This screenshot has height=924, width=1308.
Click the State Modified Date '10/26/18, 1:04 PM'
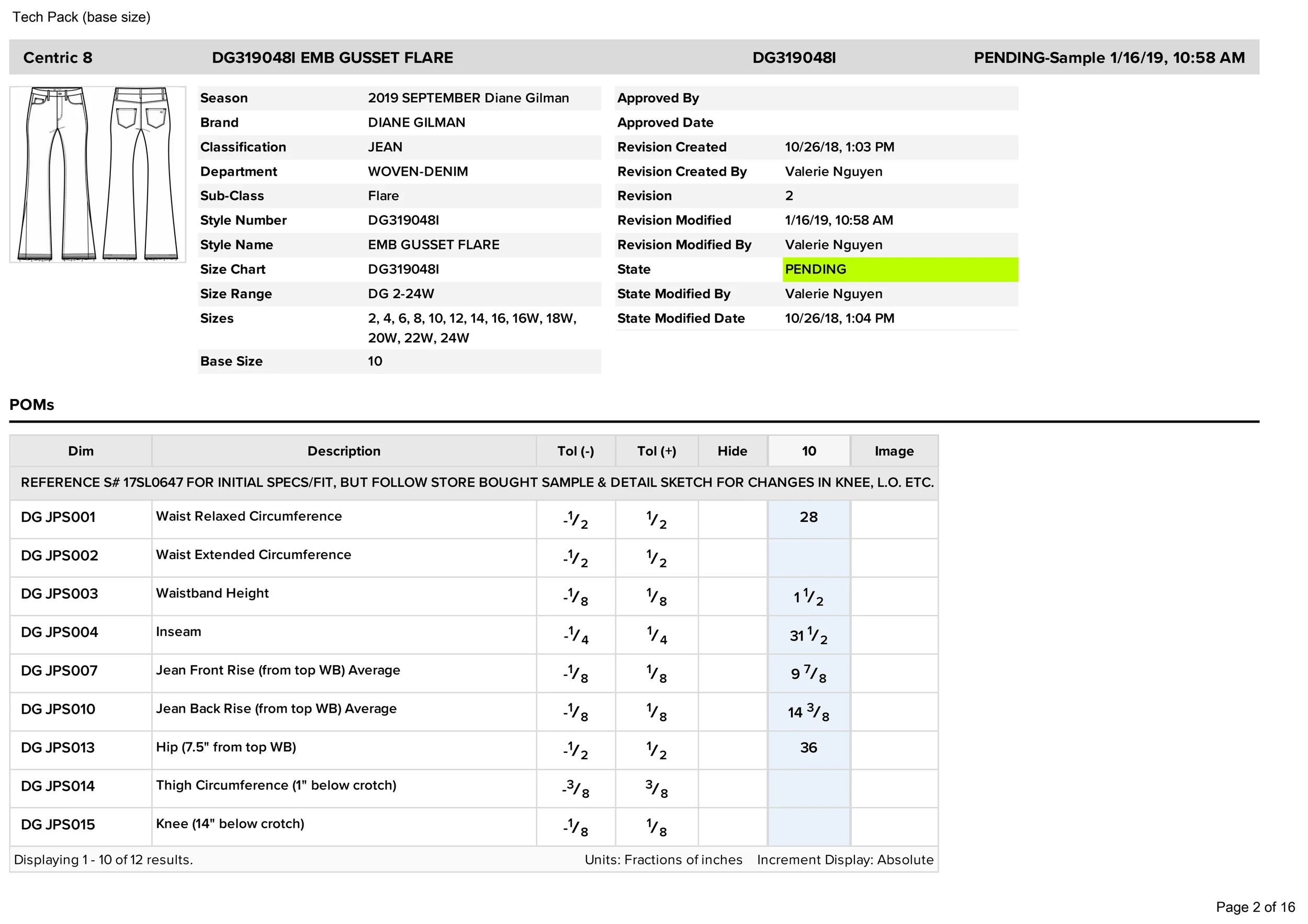[839, 318]
